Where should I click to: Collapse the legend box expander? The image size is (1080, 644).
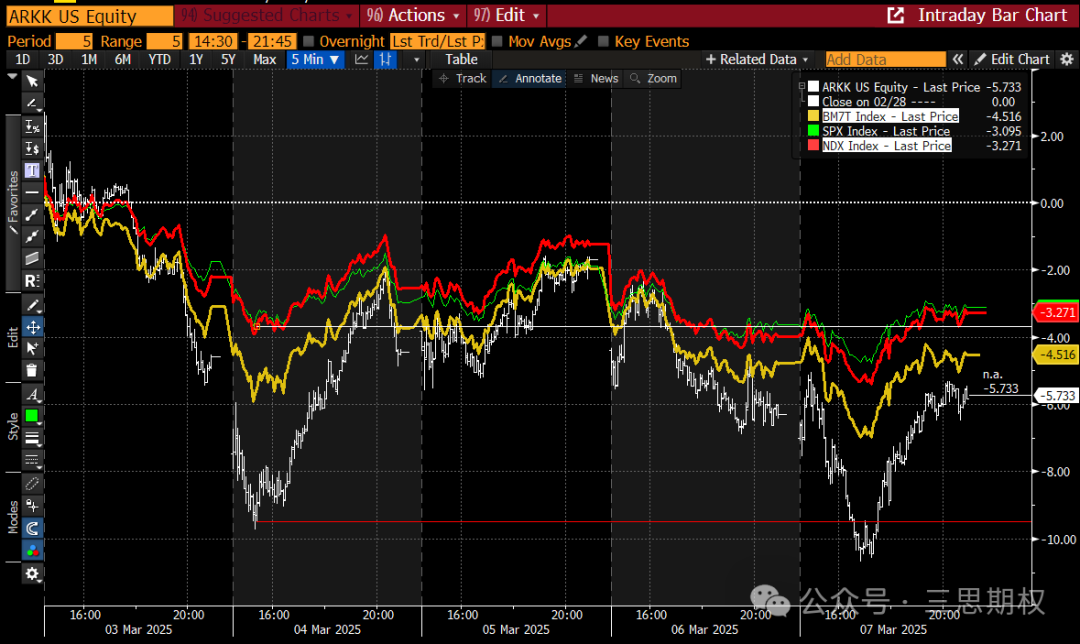point(802,87)
